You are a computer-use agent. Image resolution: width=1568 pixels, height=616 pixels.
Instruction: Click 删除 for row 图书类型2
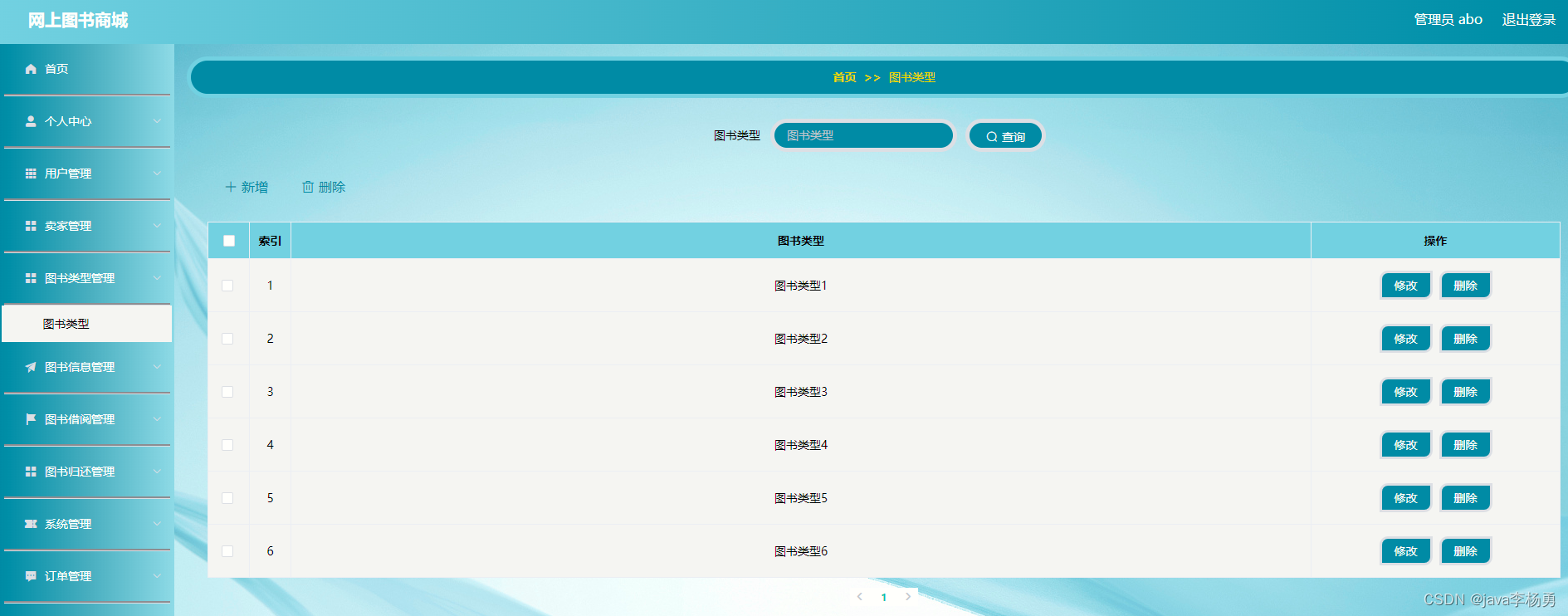tap(1466, 339)
